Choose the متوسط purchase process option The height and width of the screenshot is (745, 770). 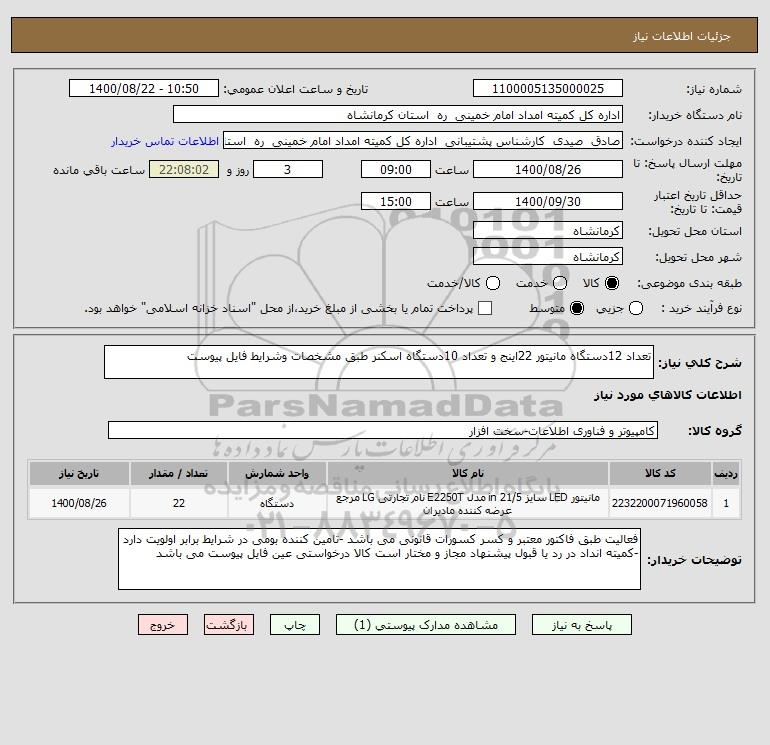click(577, 308)
